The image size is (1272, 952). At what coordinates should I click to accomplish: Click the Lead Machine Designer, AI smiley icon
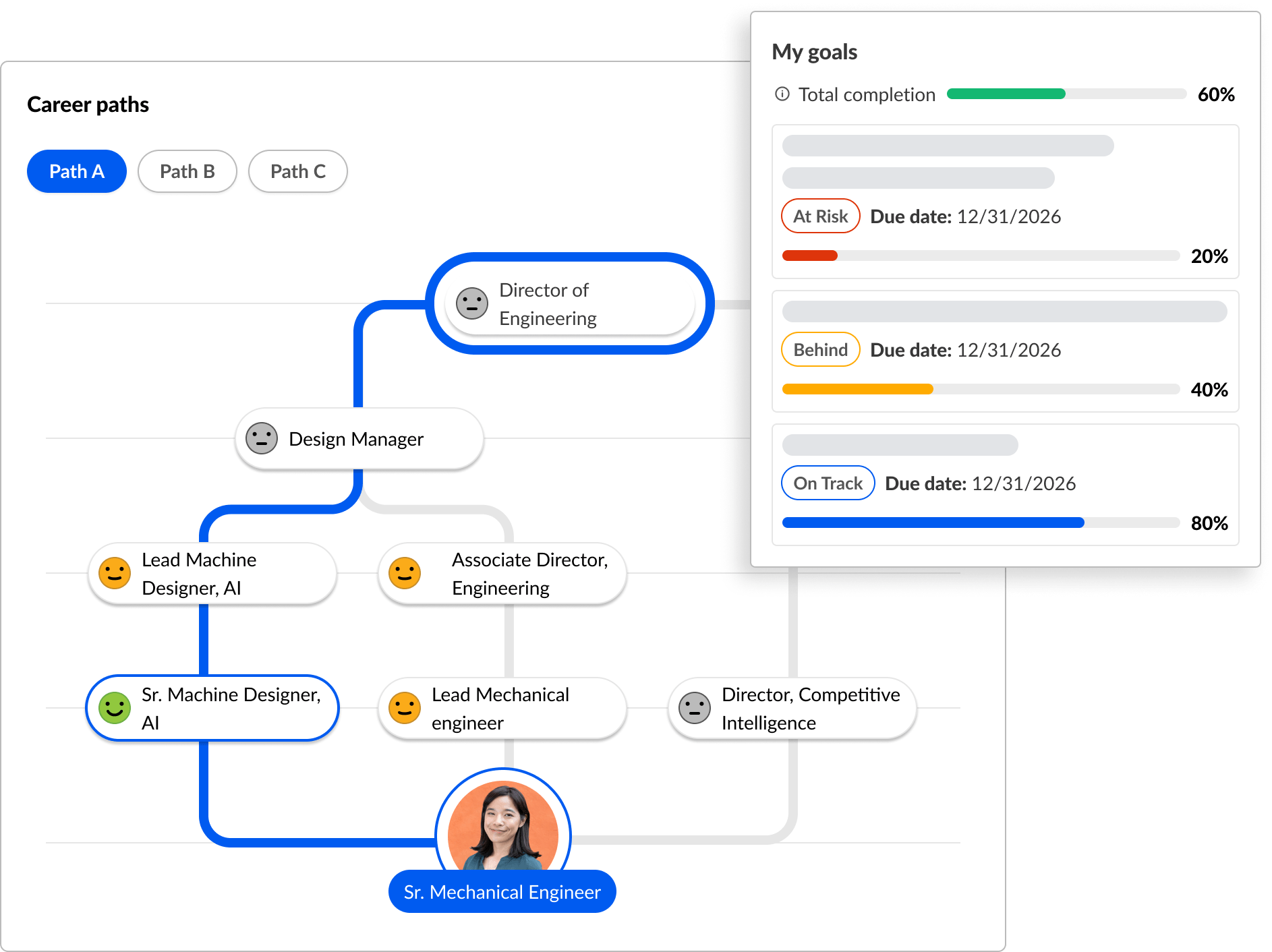pyautogui.click(x=115, y=573)
